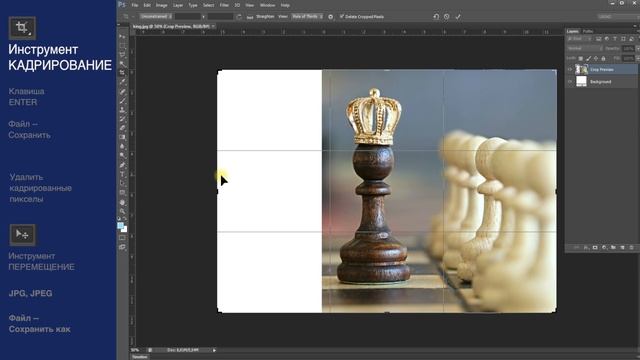Toggle adjustment layer filter in Layers
The width and height of the screenshot is (640, 360).
tap(607, 39)
